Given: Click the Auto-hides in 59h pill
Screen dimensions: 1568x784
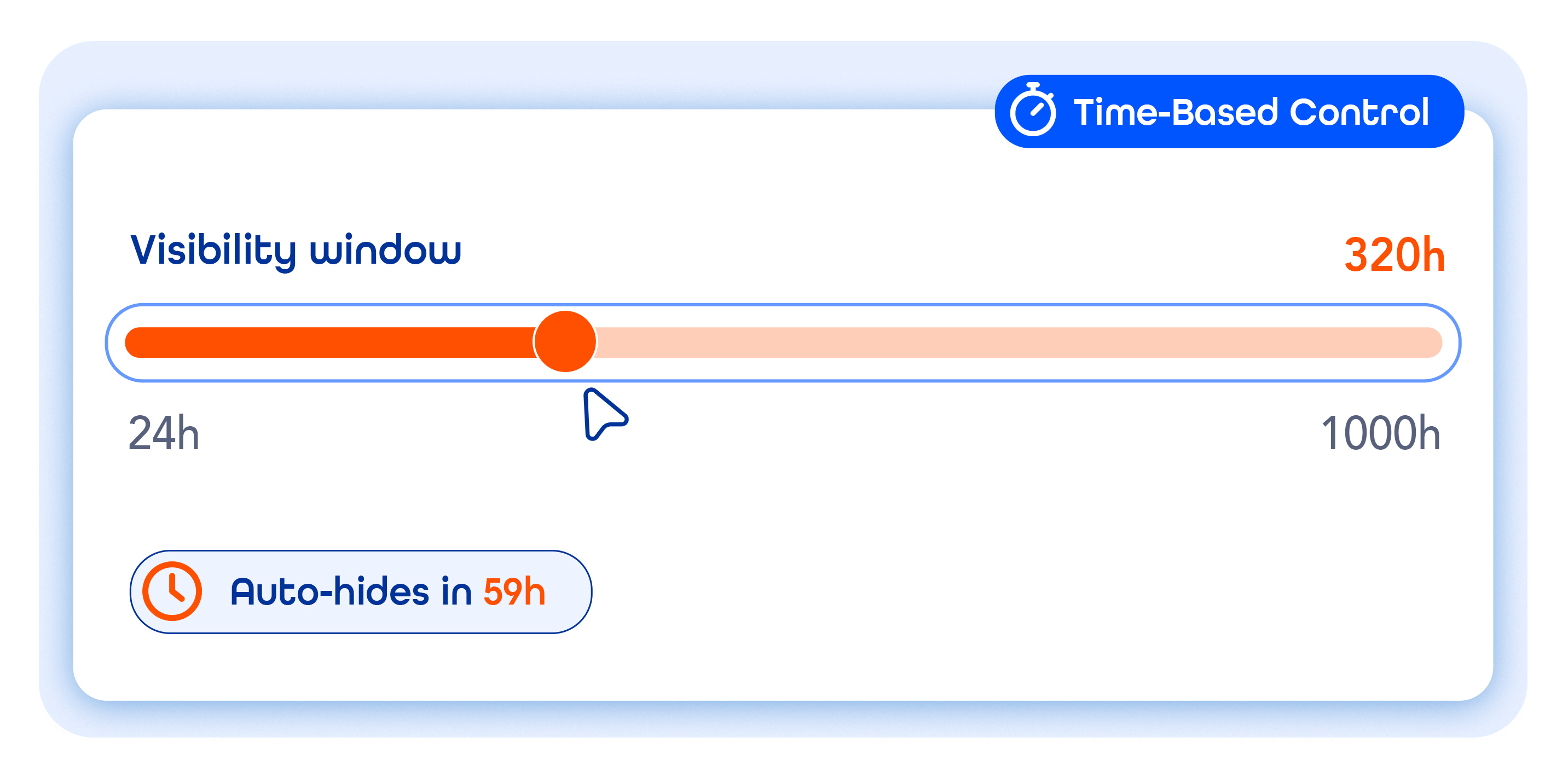Looking at the screenshot, I should pyautogui.click(x=360, y=591).
